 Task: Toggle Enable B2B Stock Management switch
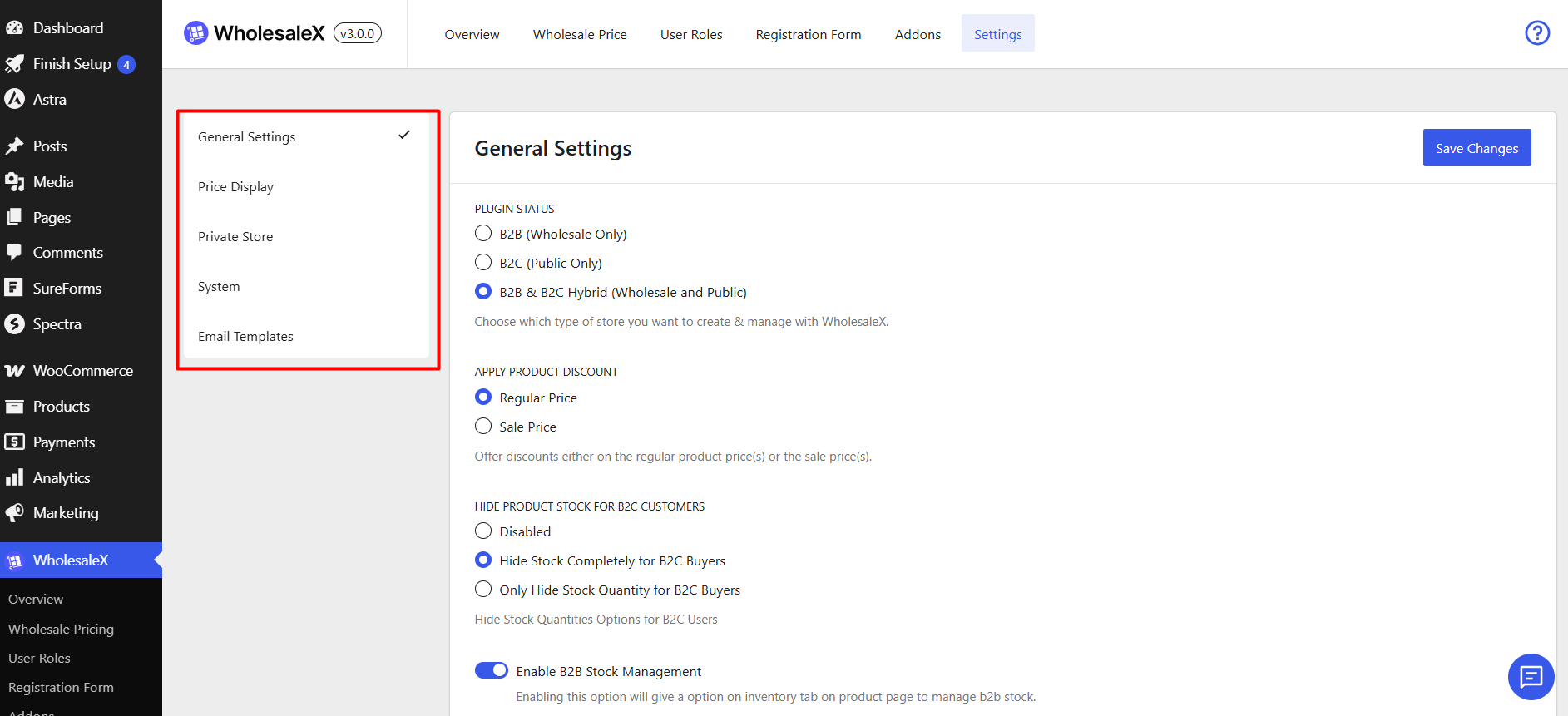pos(492,670)
